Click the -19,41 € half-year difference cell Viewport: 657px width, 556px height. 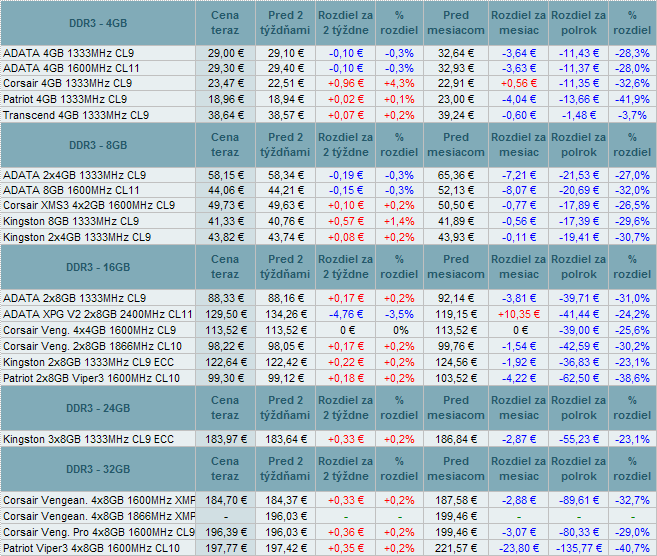point(579,237)
